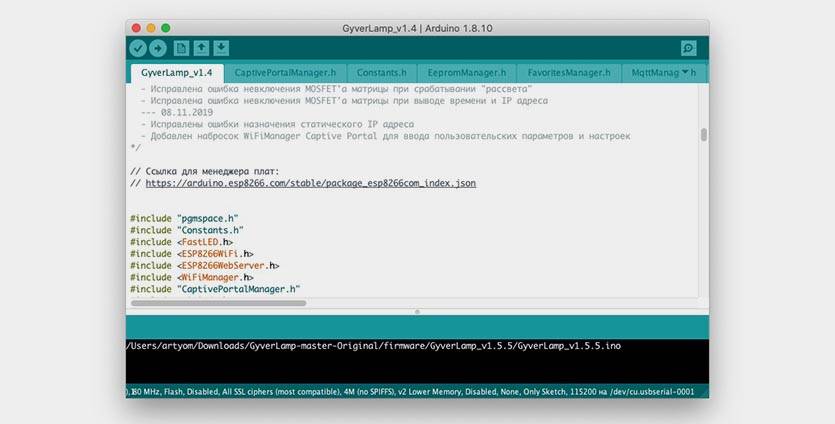Open the CaptivePortalManager.h tab

[x=285, y=73]
